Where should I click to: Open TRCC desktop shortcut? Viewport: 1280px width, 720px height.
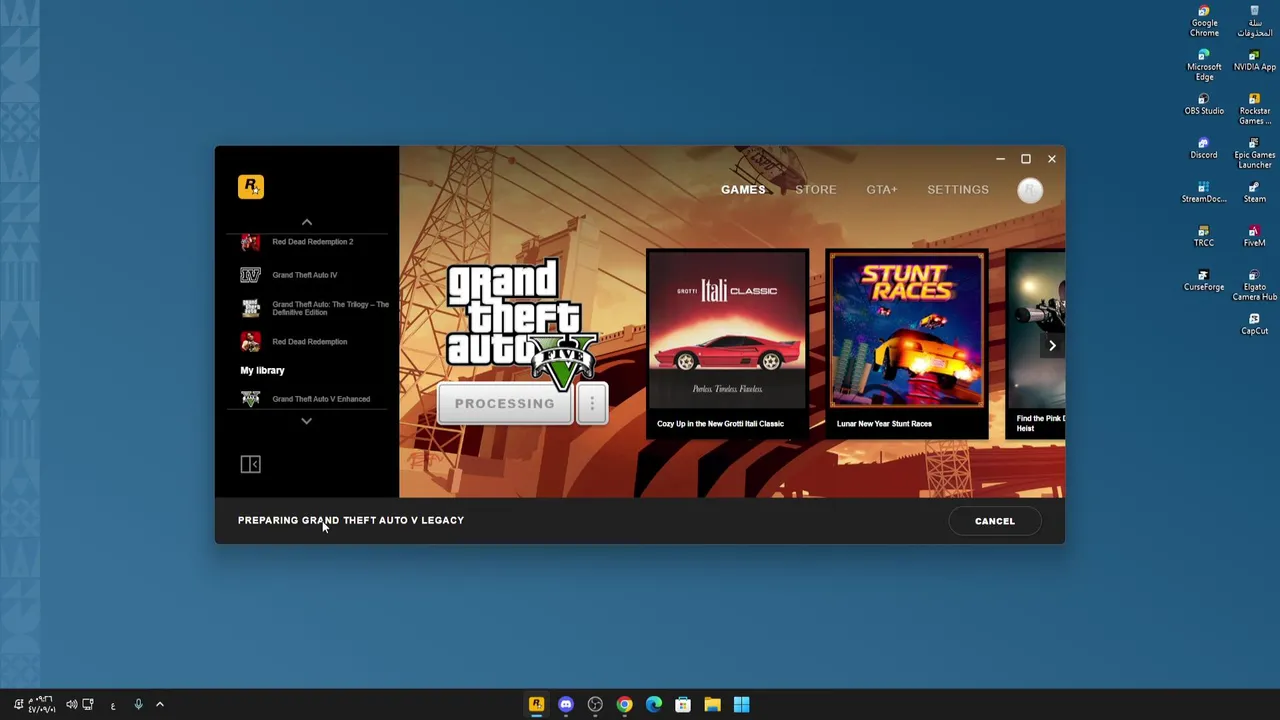click(1204, 236)
